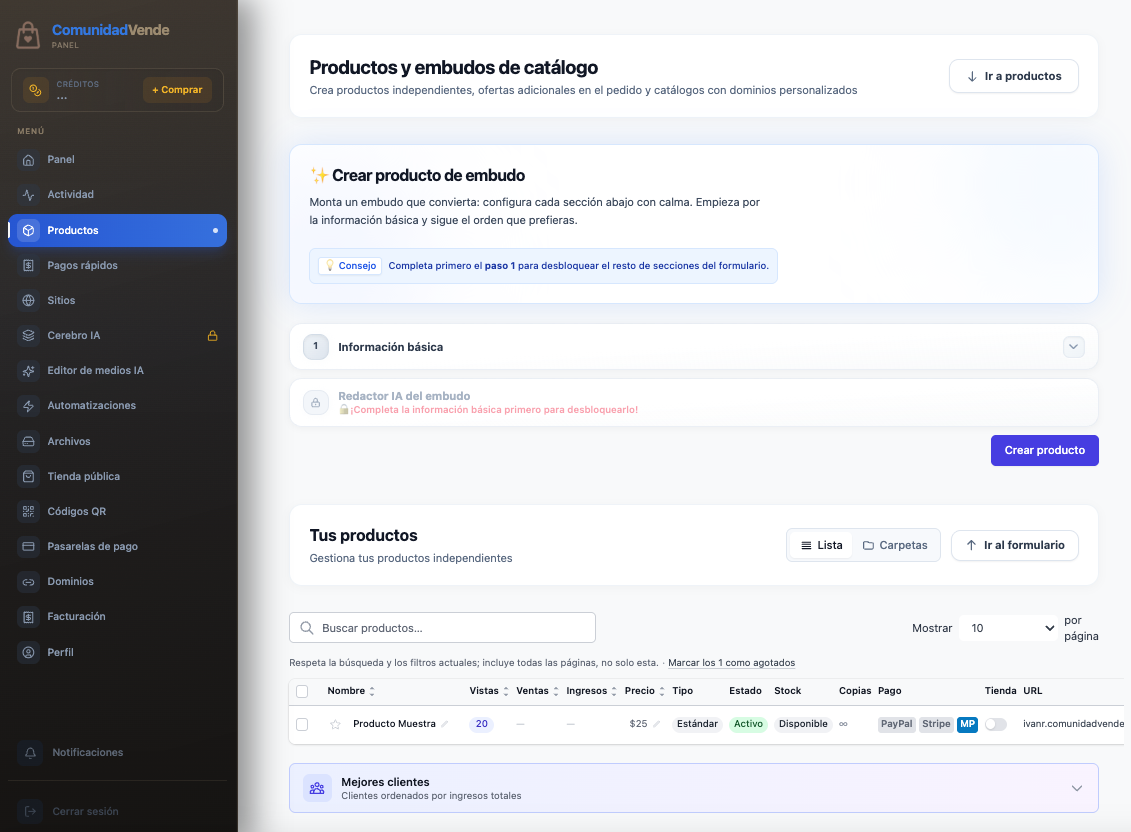Image resolution: width=1131 pixels, height=832 pixels.
Task: Click the ComunidadVende shopping bag logo
Action: 28,35
